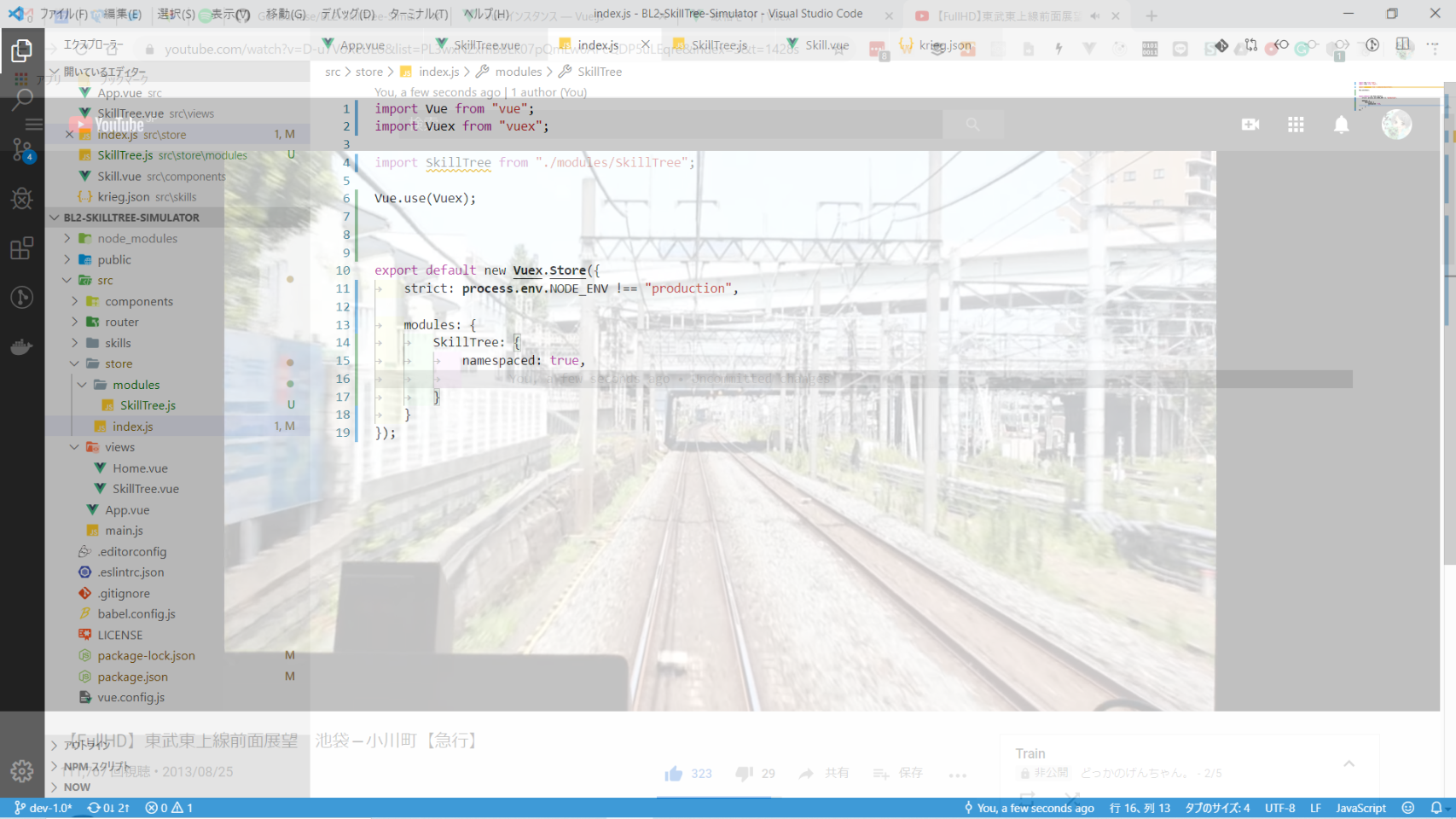
Task: Click the Manage gear icon
Action: click(x=22, y=771)
